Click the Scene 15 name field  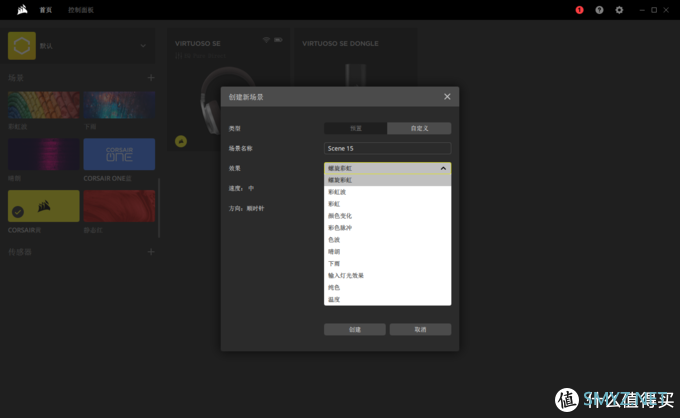[x=387, y=148]
